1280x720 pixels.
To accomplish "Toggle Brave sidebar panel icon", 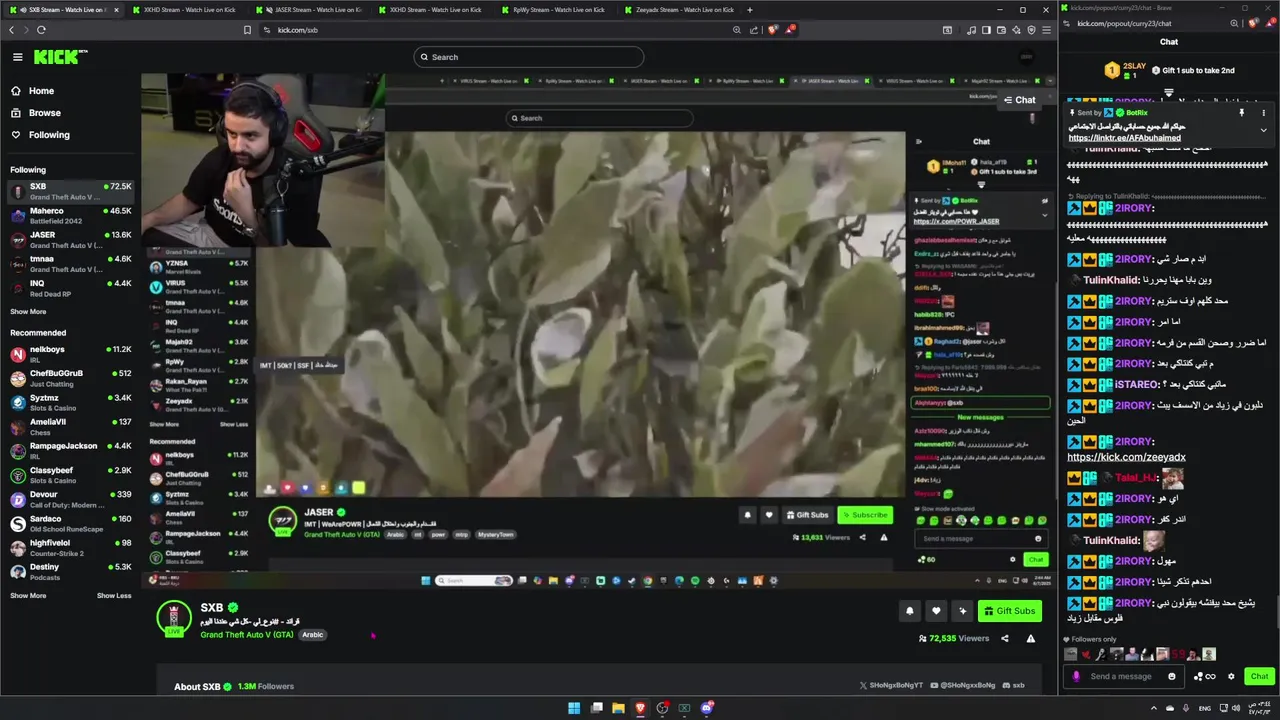I will pos(986,30).
